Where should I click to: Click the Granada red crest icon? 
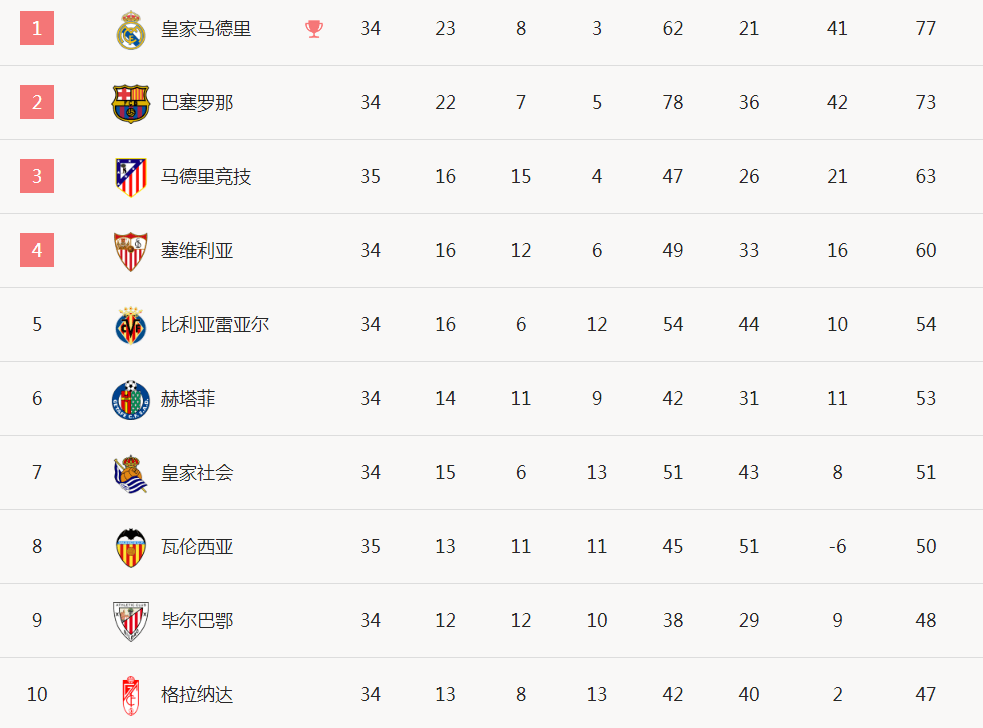click(x=130, y=695)
